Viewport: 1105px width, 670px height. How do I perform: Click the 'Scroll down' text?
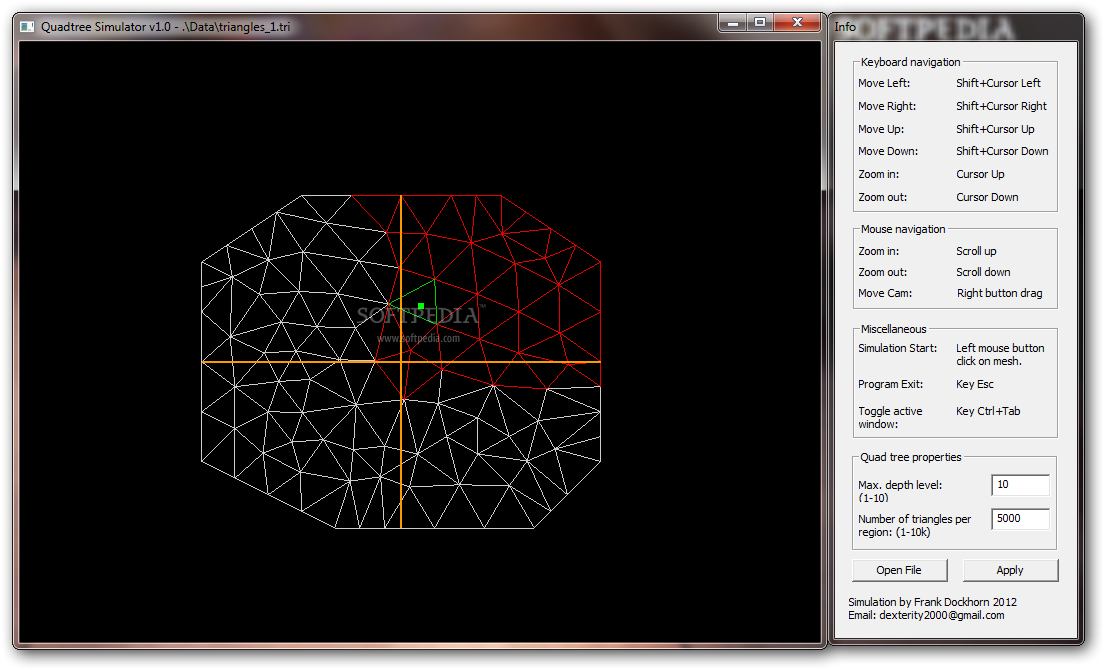(x=983, y=273)
